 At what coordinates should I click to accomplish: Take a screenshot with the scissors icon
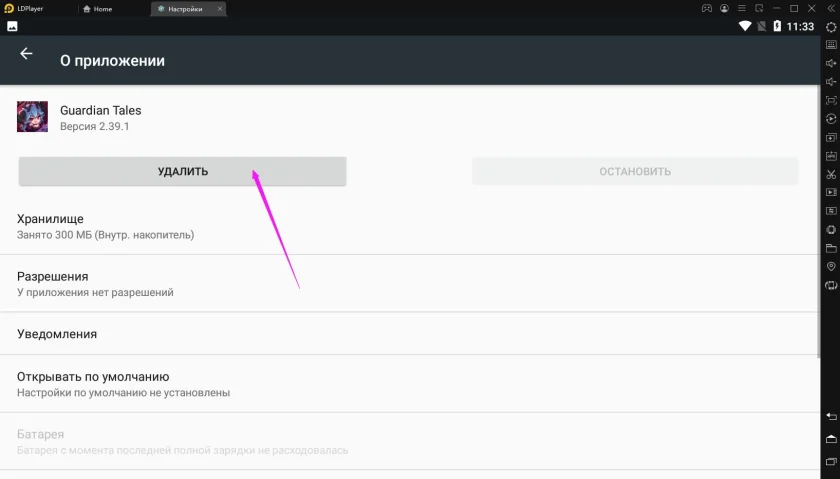[x=831, y=175]
